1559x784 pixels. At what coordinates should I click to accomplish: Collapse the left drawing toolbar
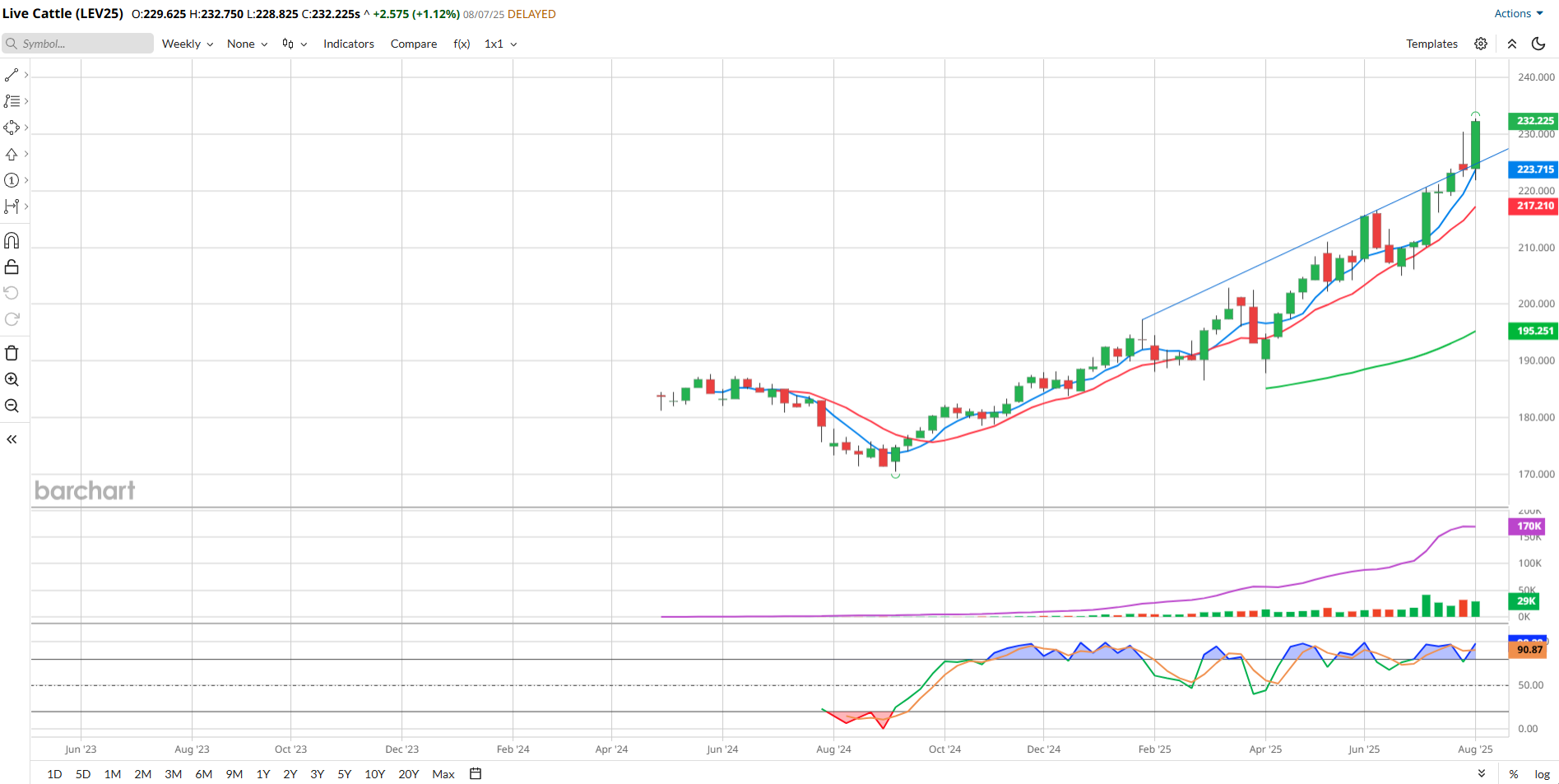click(x=12, y=439)
